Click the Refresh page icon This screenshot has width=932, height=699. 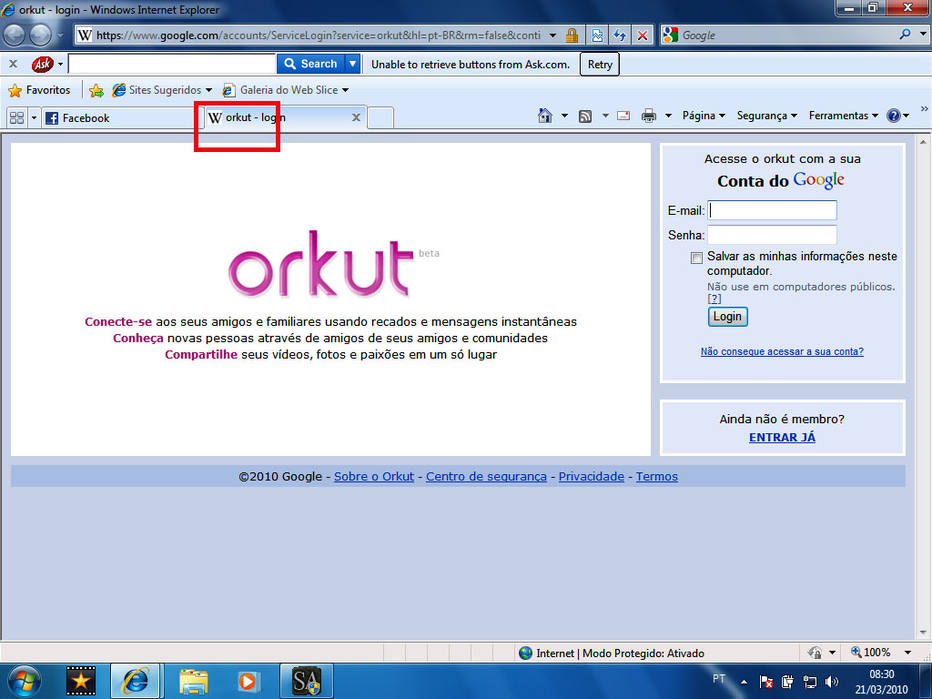point(619,35)
